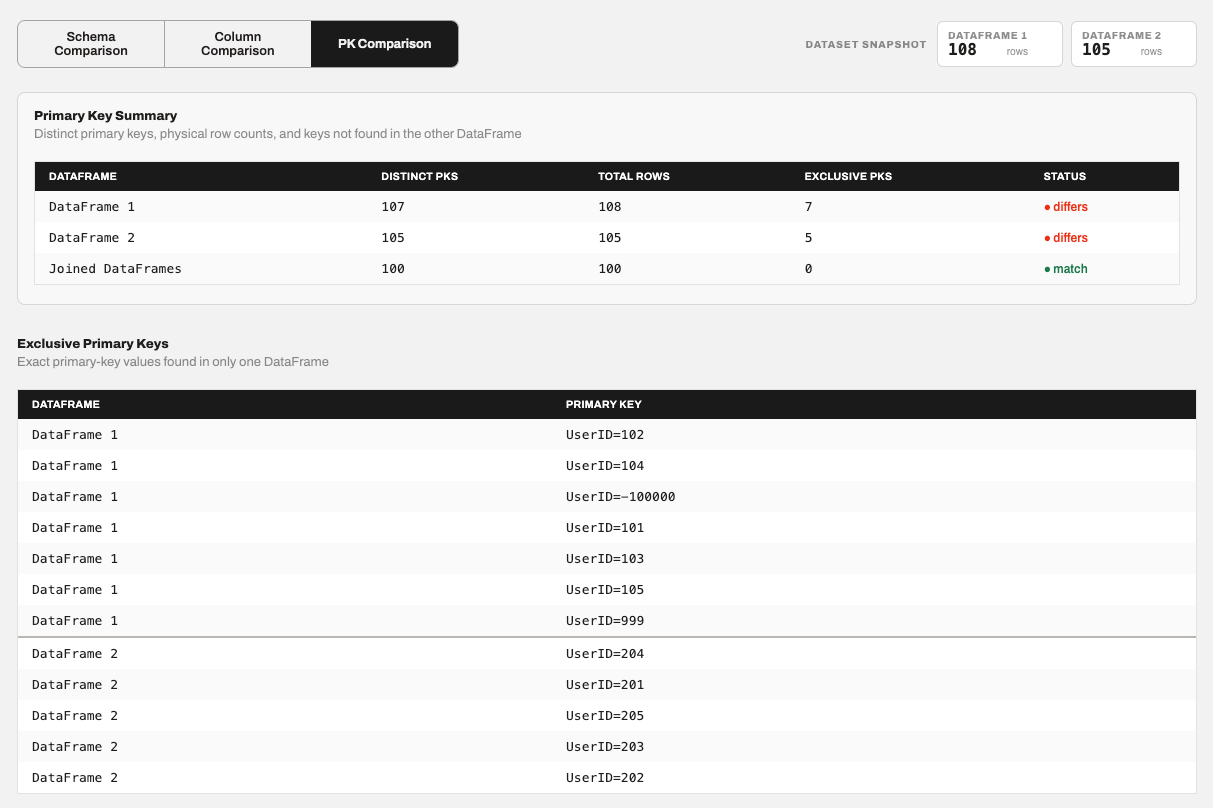The height and width of the screenshot is (808, 1213).
Task: Click the UserID=999 cell
Action: [x=605, y=621]
